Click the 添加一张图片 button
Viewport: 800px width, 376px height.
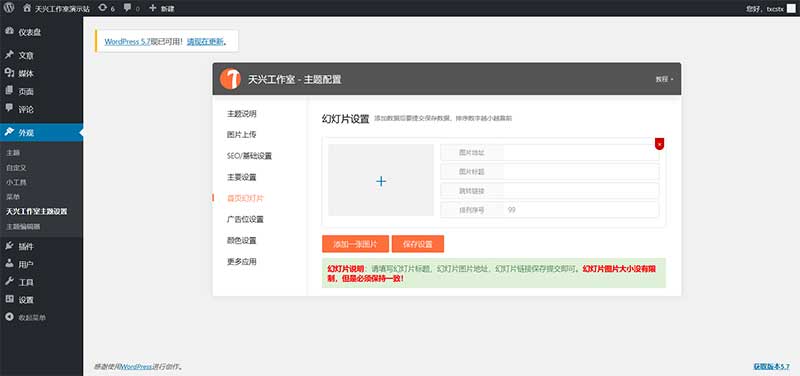pyautogui.click(x=356, y=244)
